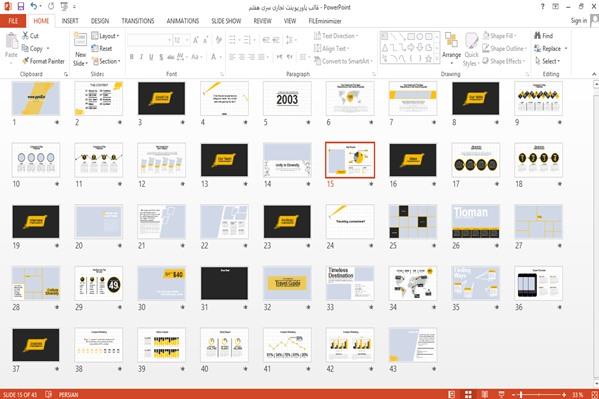Click the New Slide icon
Screen dimensions: 599x399
[x=80, y=40]
